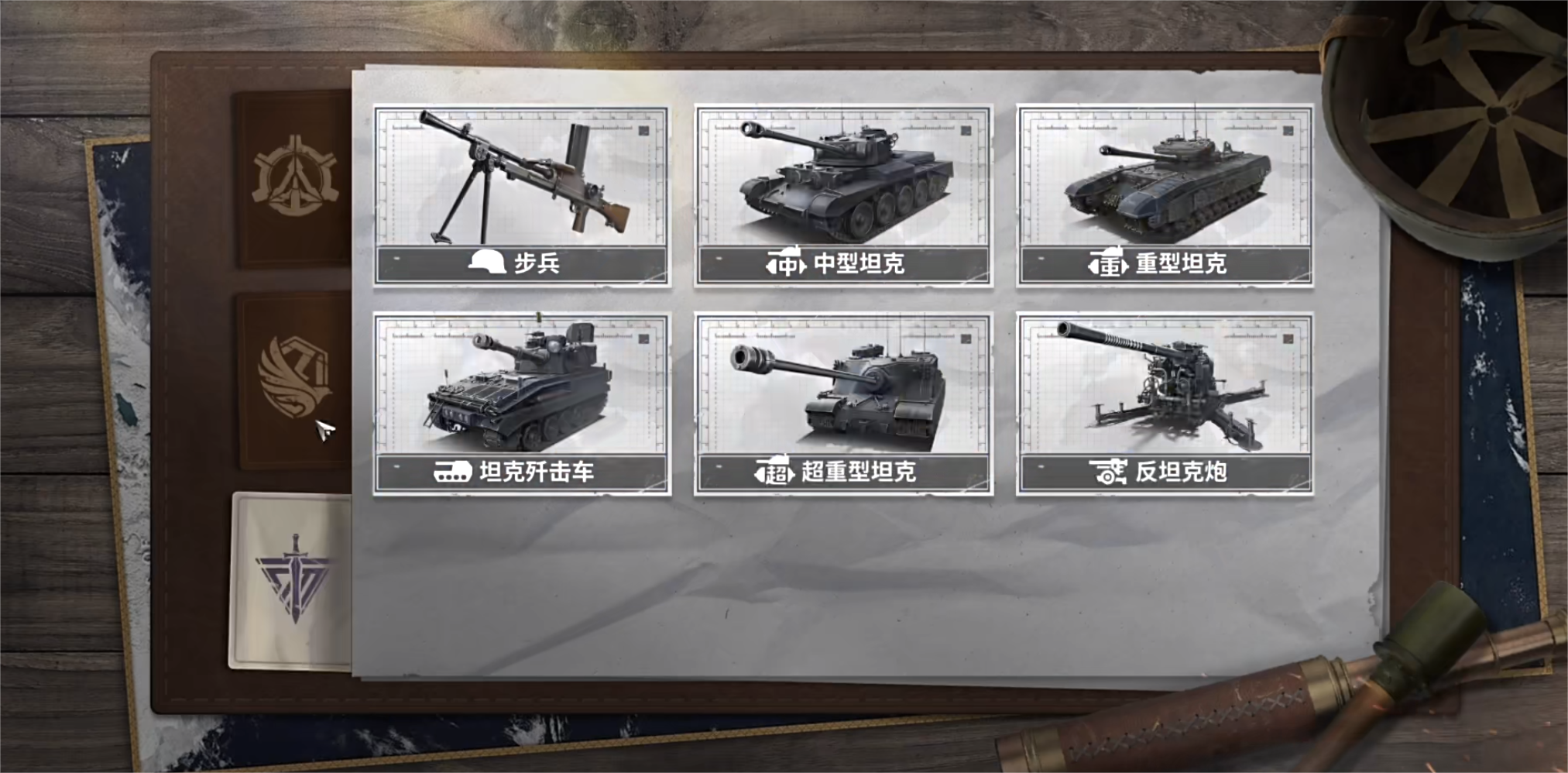Select the medium tank card image
Screen dimensions: 1568x773
pos(843,177)
